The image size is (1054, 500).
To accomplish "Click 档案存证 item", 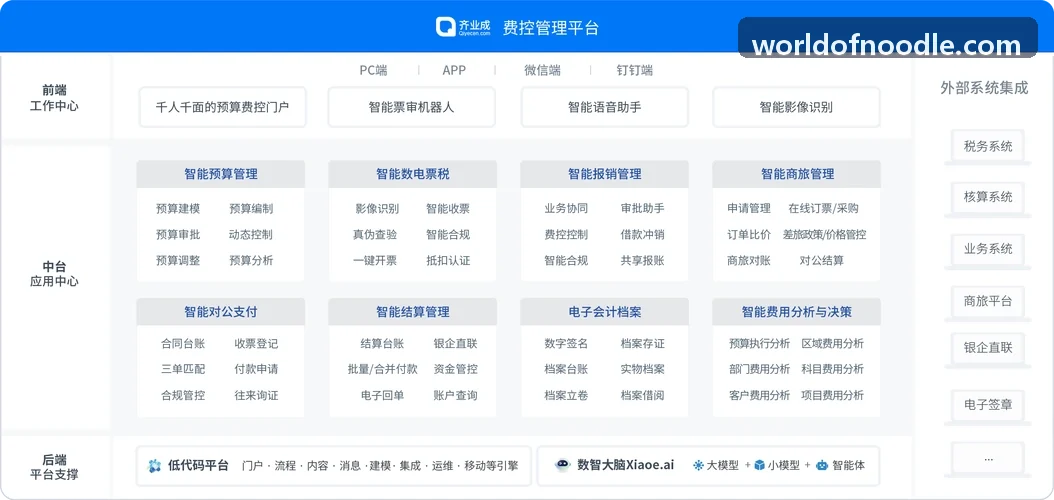I will point(643,343).
